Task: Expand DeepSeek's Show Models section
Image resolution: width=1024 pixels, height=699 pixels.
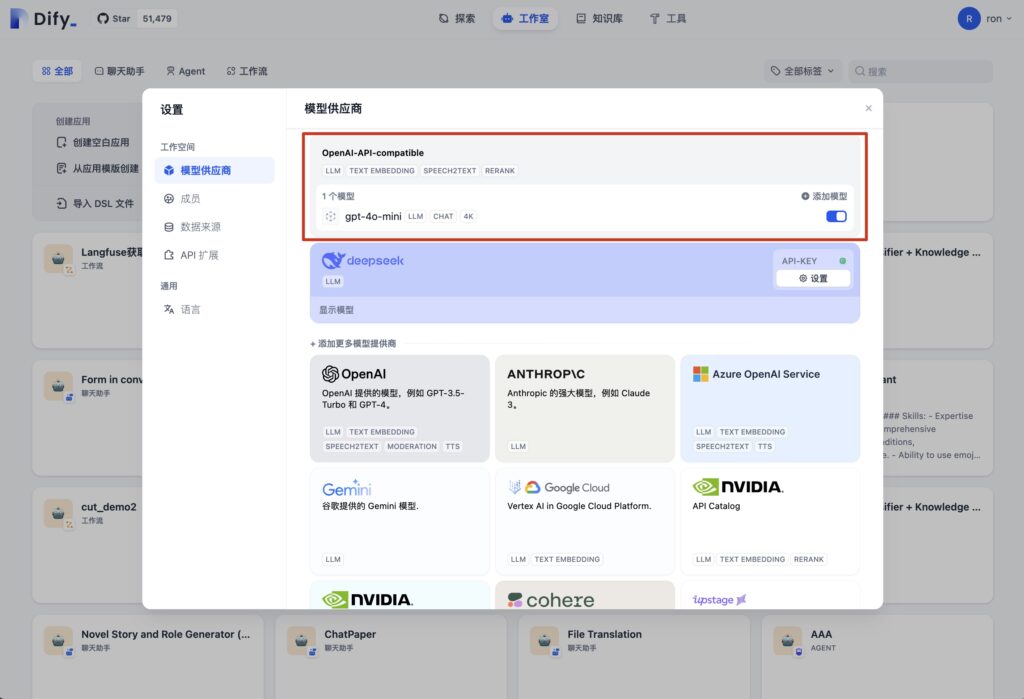Action: (337, 310)
